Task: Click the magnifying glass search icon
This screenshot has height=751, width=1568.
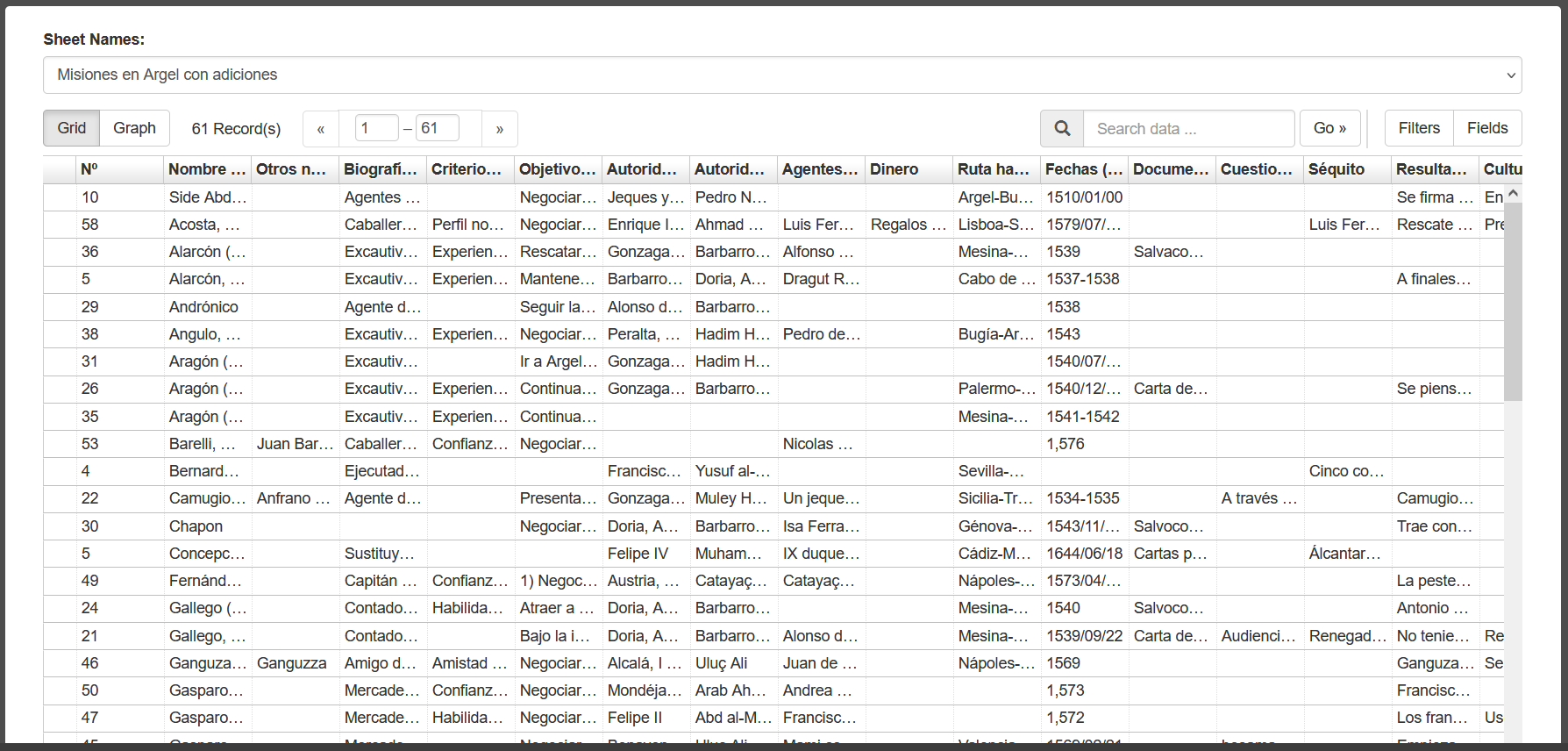Action: 1062,128
